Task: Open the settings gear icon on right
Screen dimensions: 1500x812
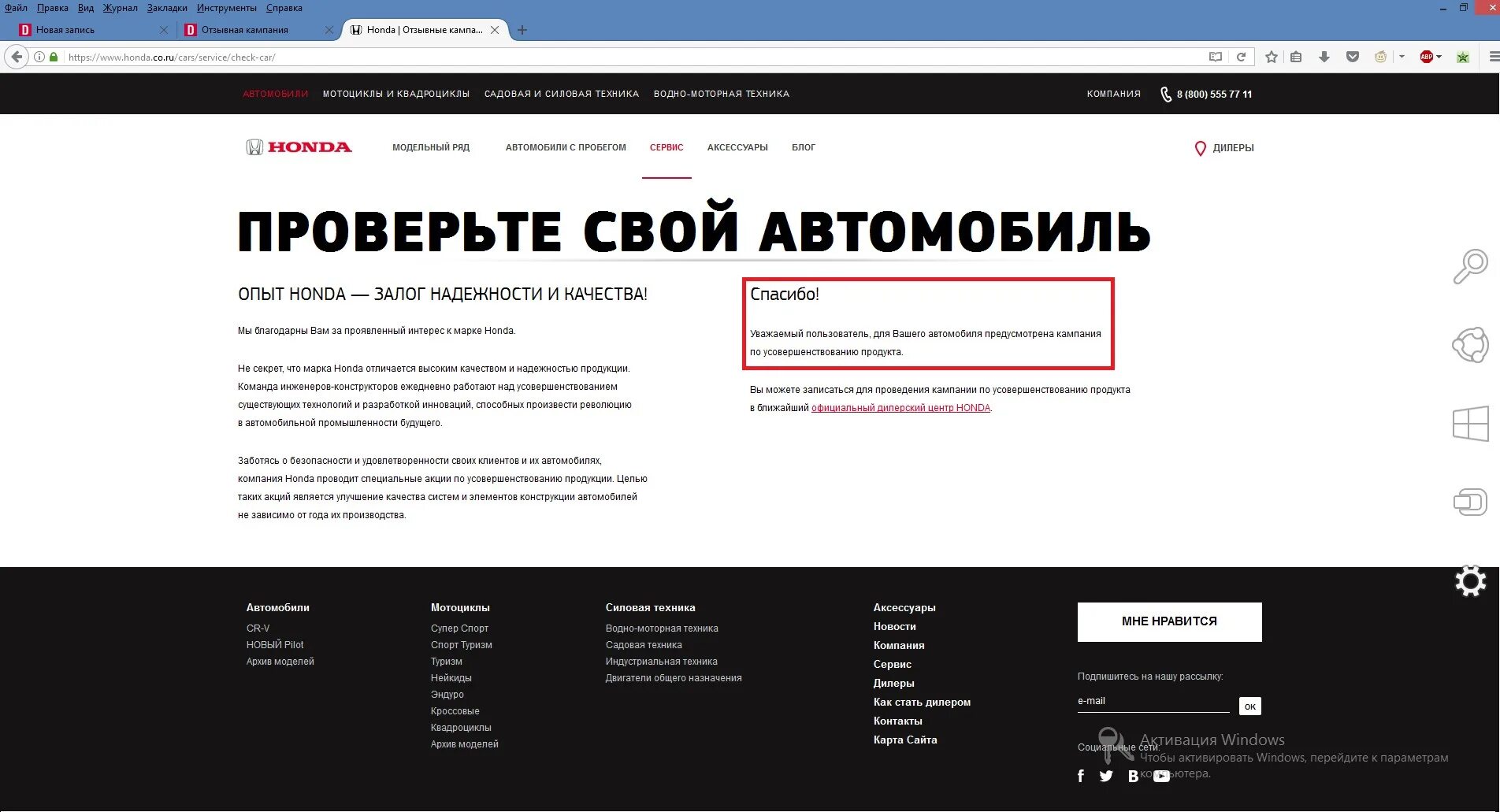Action: (1470, 581)
